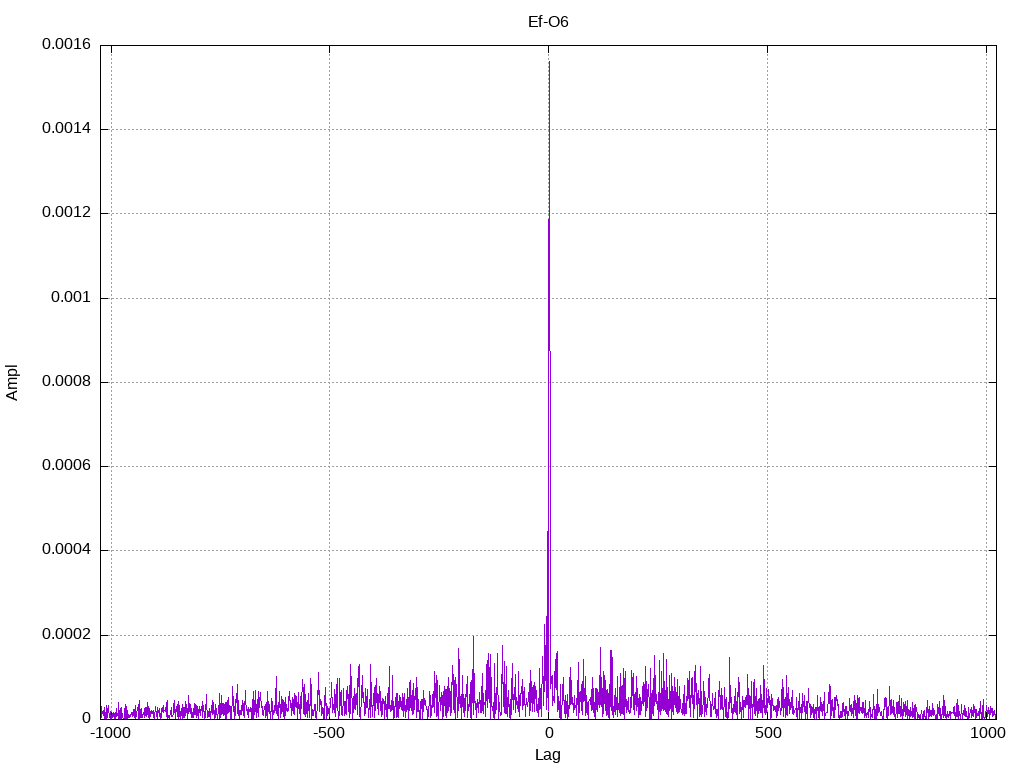The image size is (1024, 768).
Task: Click the 0.0006 y-axis tick label
Action: click(x=66, y=466)
